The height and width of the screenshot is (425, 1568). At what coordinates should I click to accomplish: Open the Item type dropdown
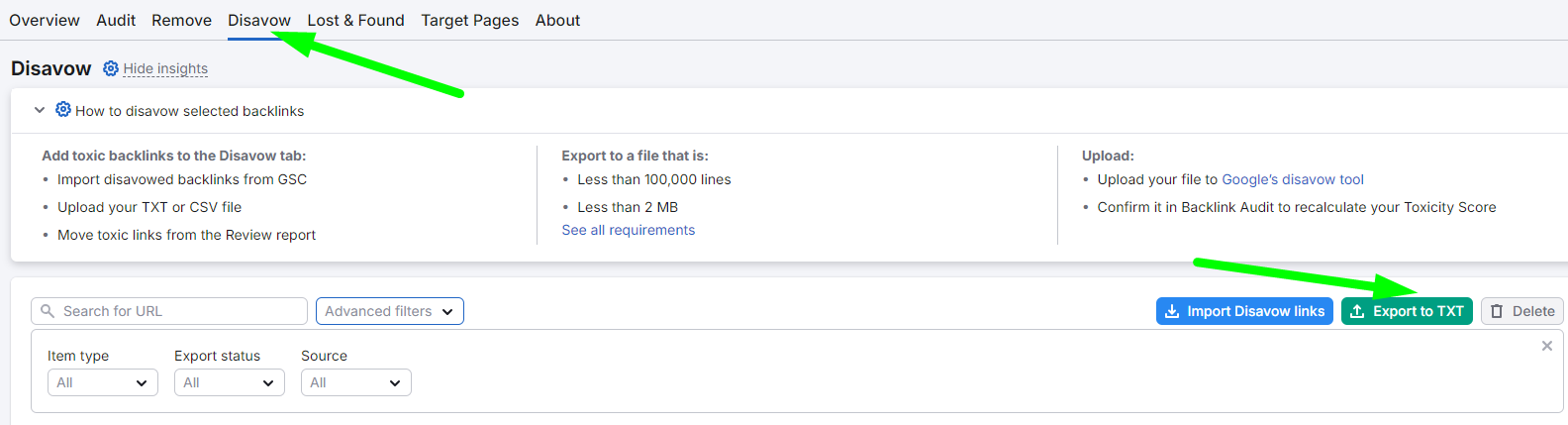[x=103, y=382]
